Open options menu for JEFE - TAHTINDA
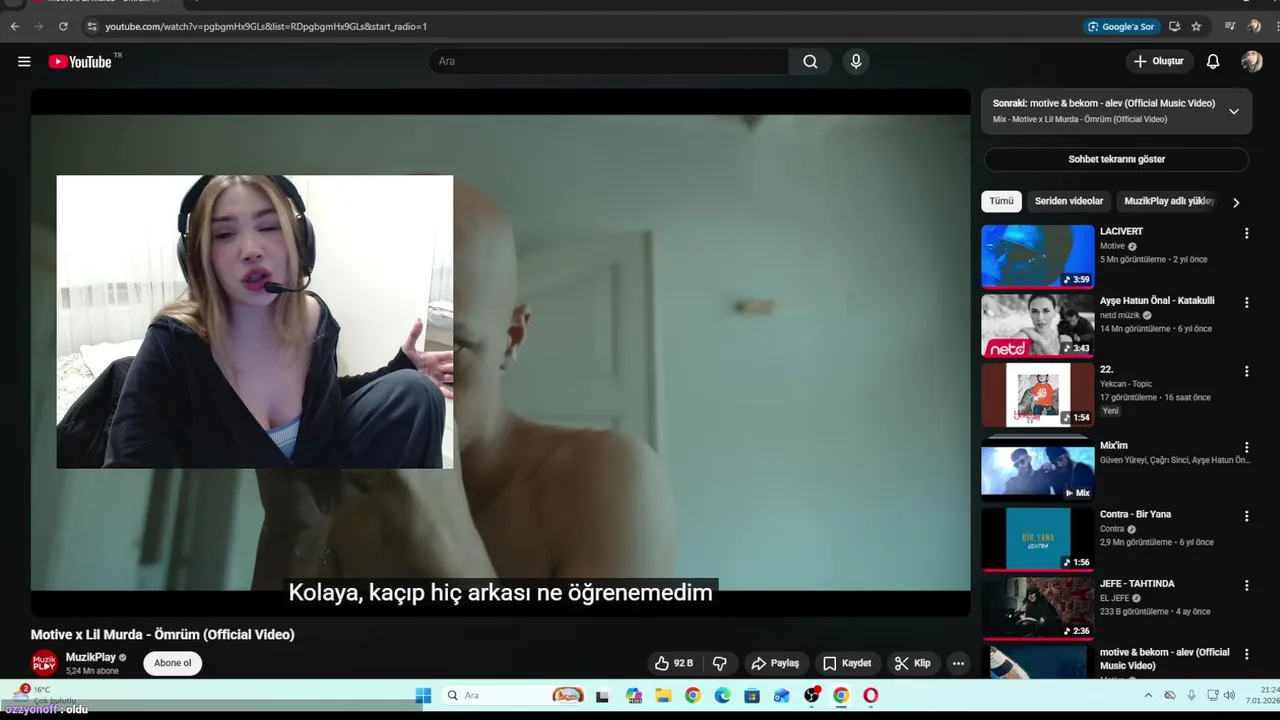1280x720 pixels. (1246, 585)
